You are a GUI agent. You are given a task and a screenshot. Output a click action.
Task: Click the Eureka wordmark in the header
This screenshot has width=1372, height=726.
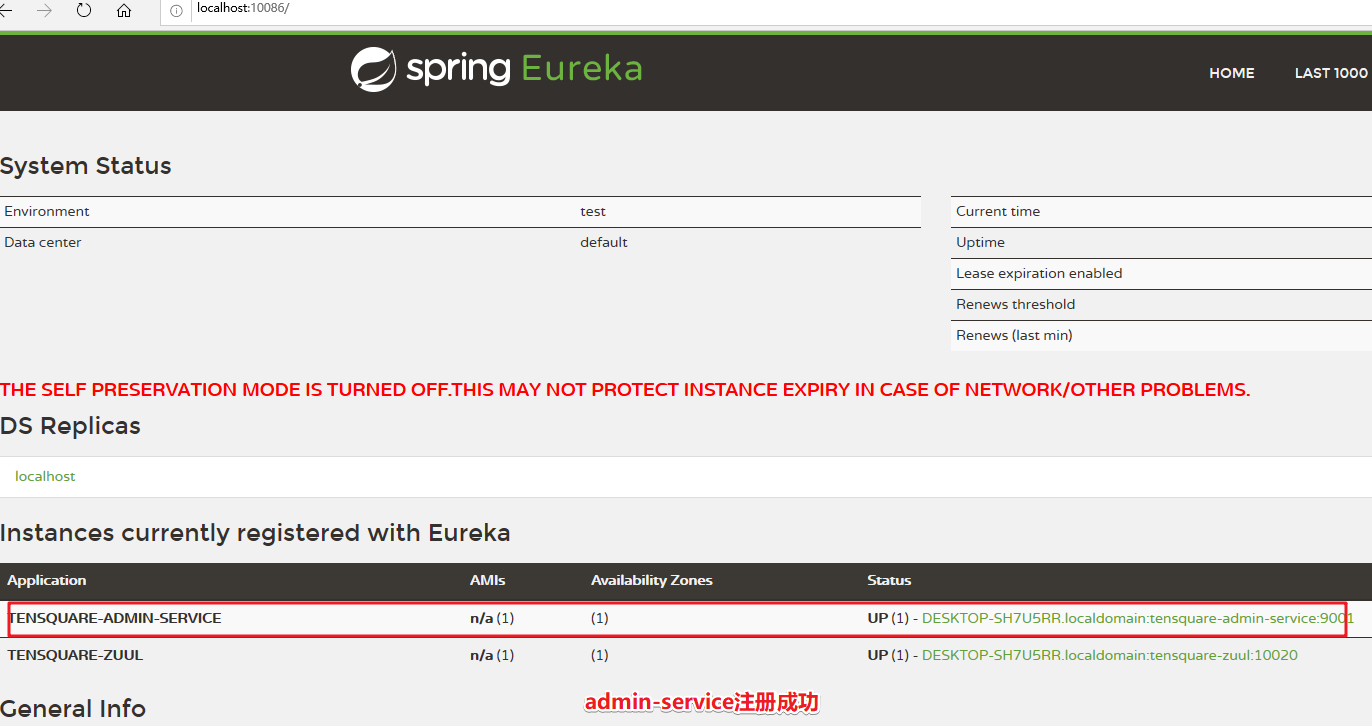582,69
